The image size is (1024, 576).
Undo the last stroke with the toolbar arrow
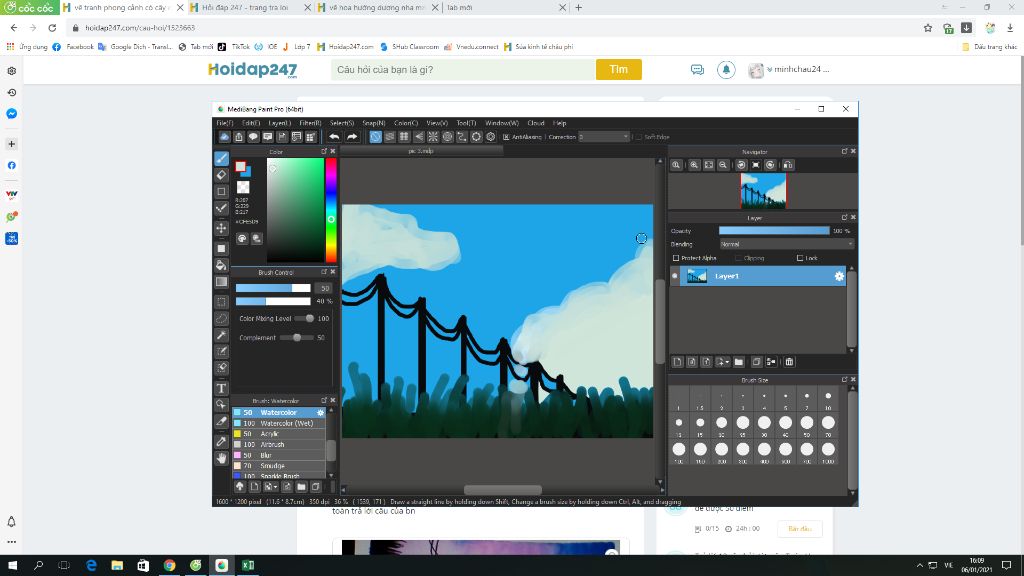[x=334, y=137]
